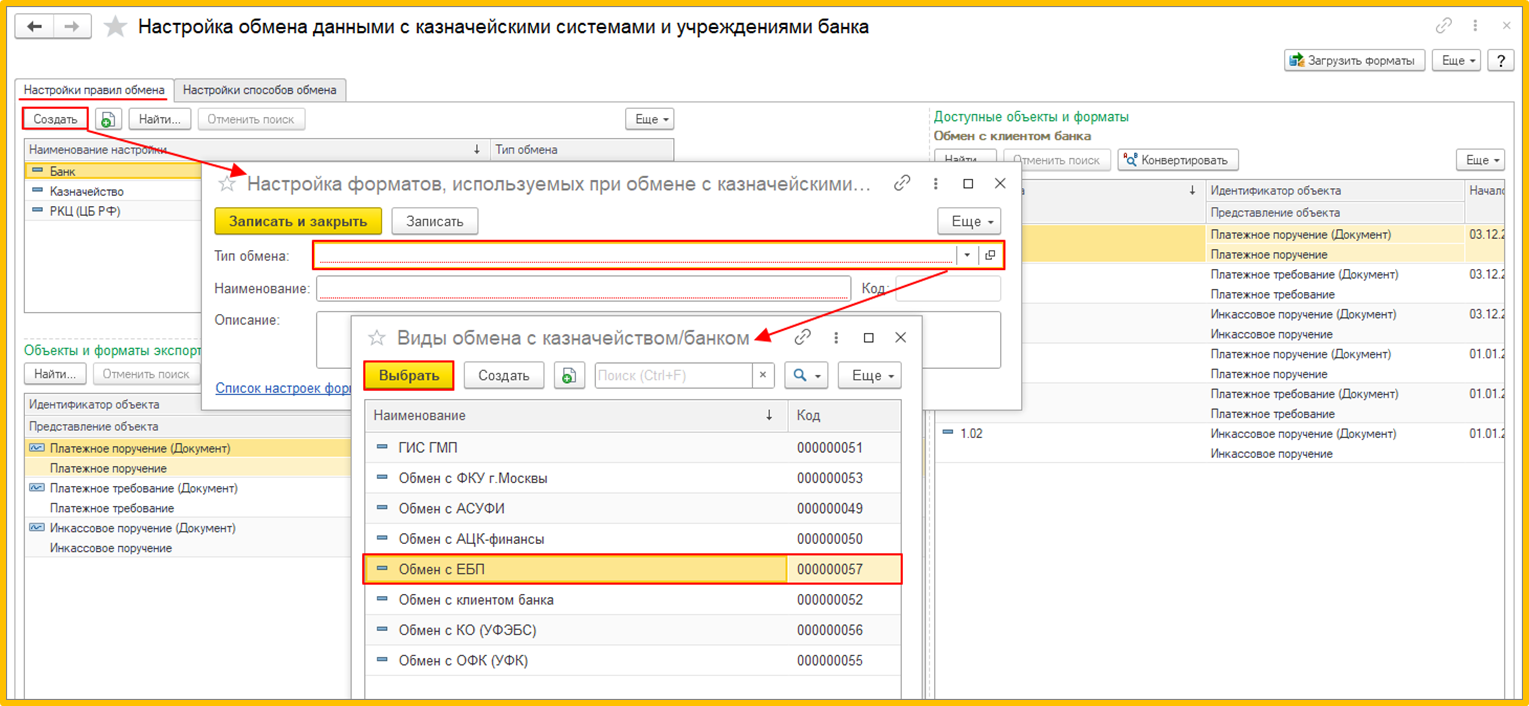Sort by Наименование column in Виды обмена

coord(576,415)
